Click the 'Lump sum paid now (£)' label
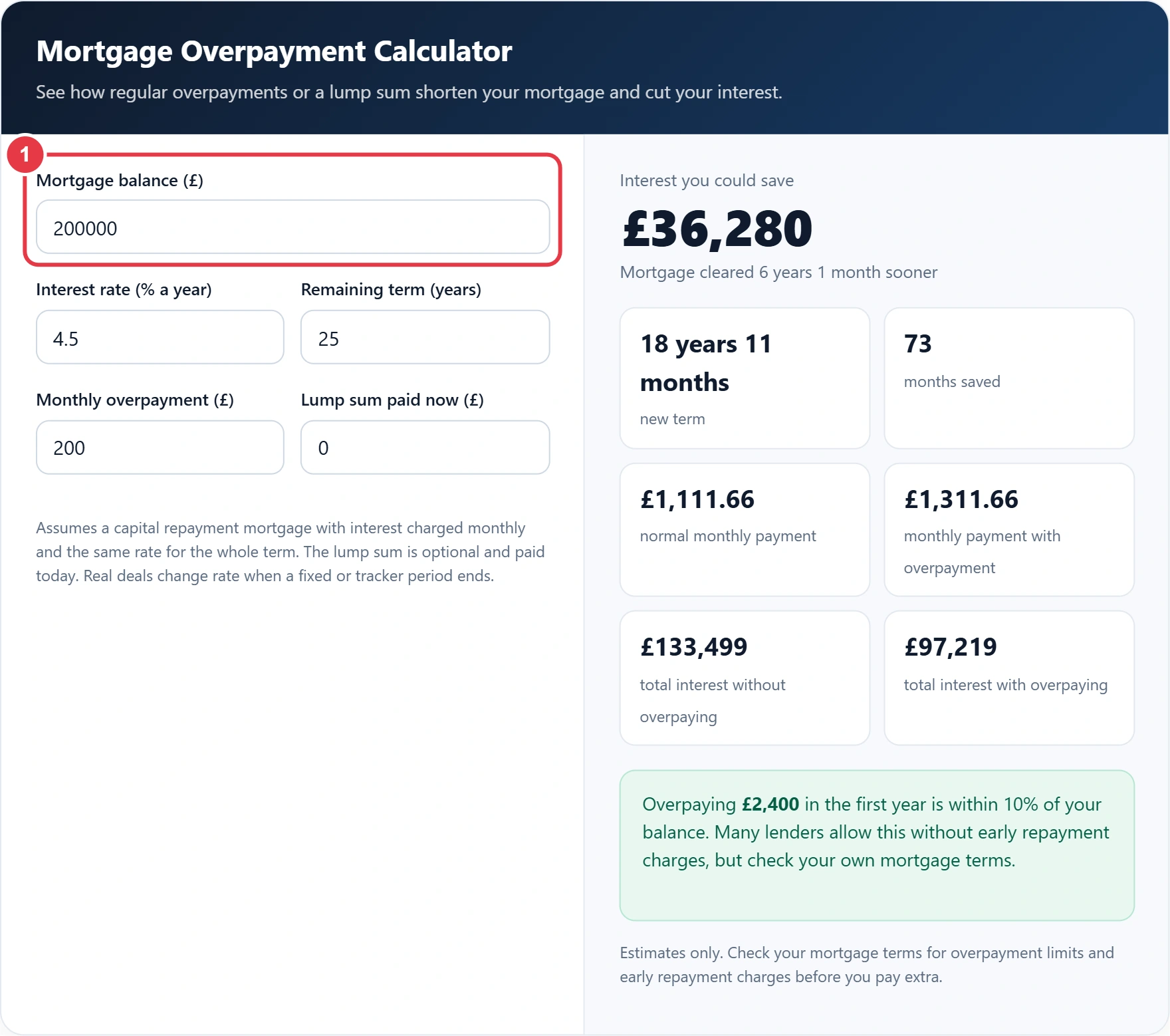This screenshot has height=1036, width=1170. click(x=392, y=400)
